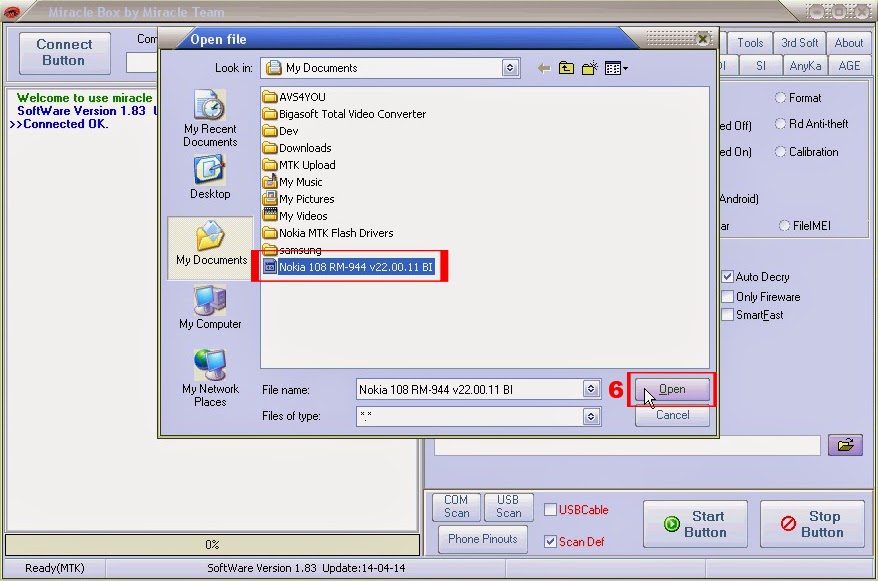Select the Dev folder

(281, 131)
